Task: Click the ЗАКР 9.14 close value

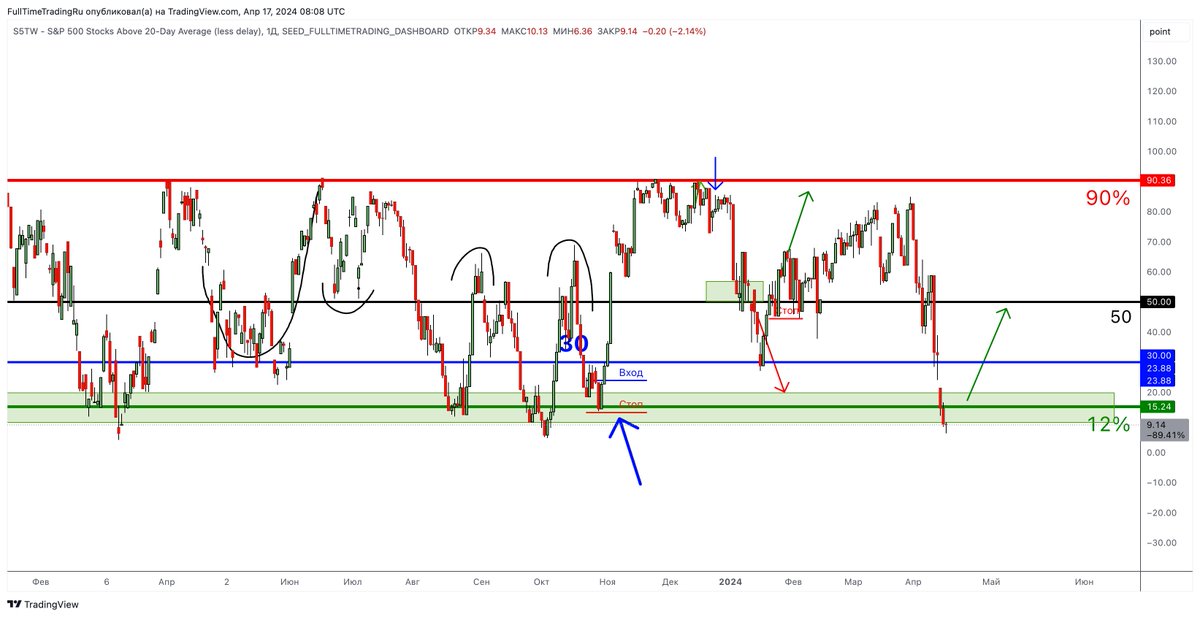Action: [x=617, y=31]
